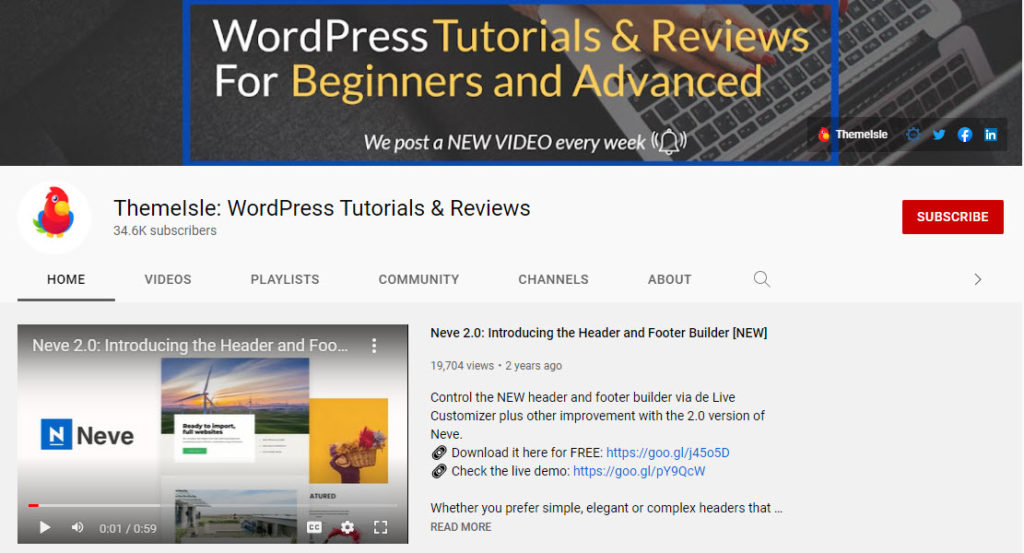Viewport: 1024px width, 553px height.
Task: Open the Videos tab
Action: pos(168,279)
